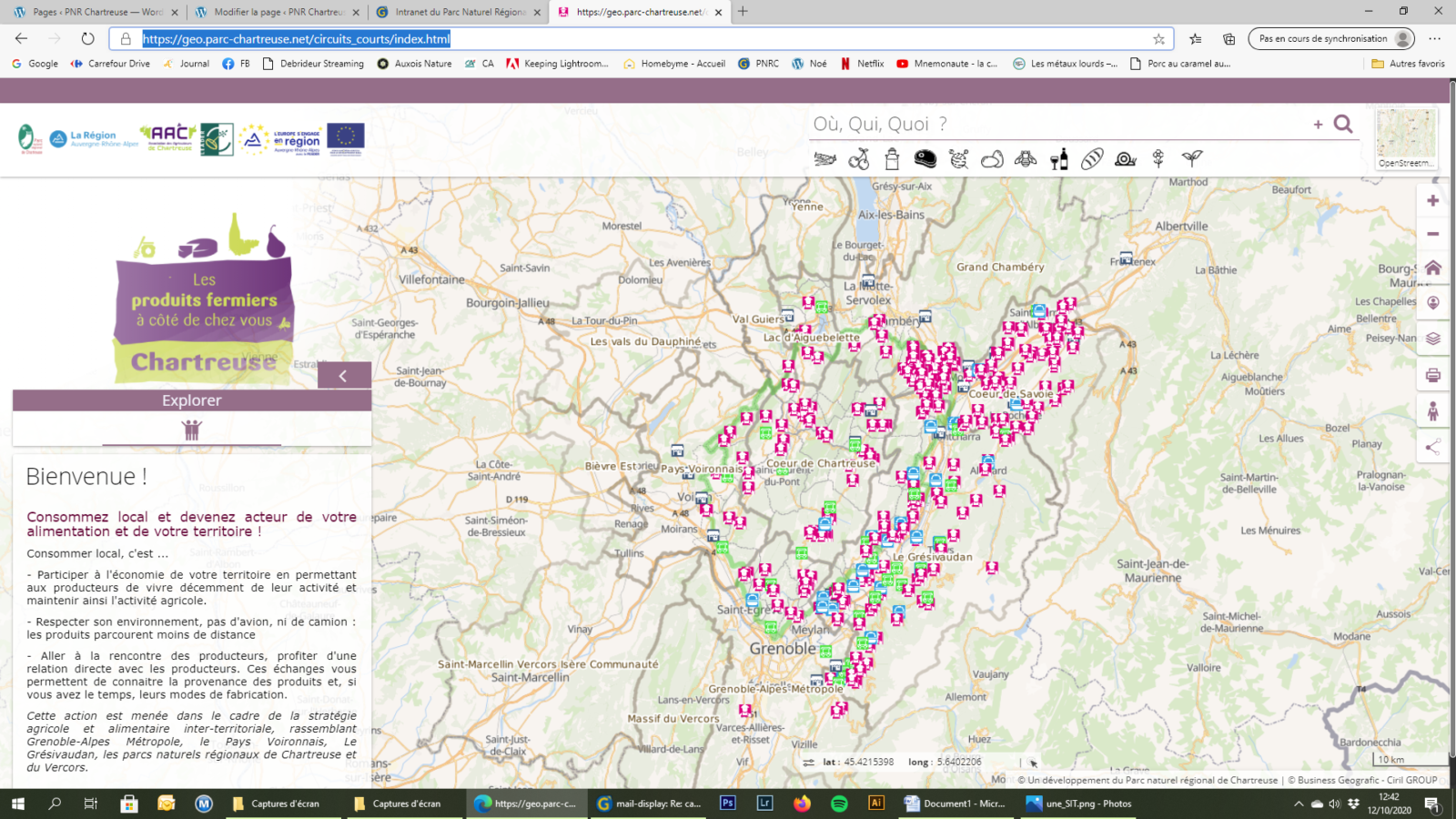Filter by the bread loaf icon
1456x819 pixels.
point(1092,159)
